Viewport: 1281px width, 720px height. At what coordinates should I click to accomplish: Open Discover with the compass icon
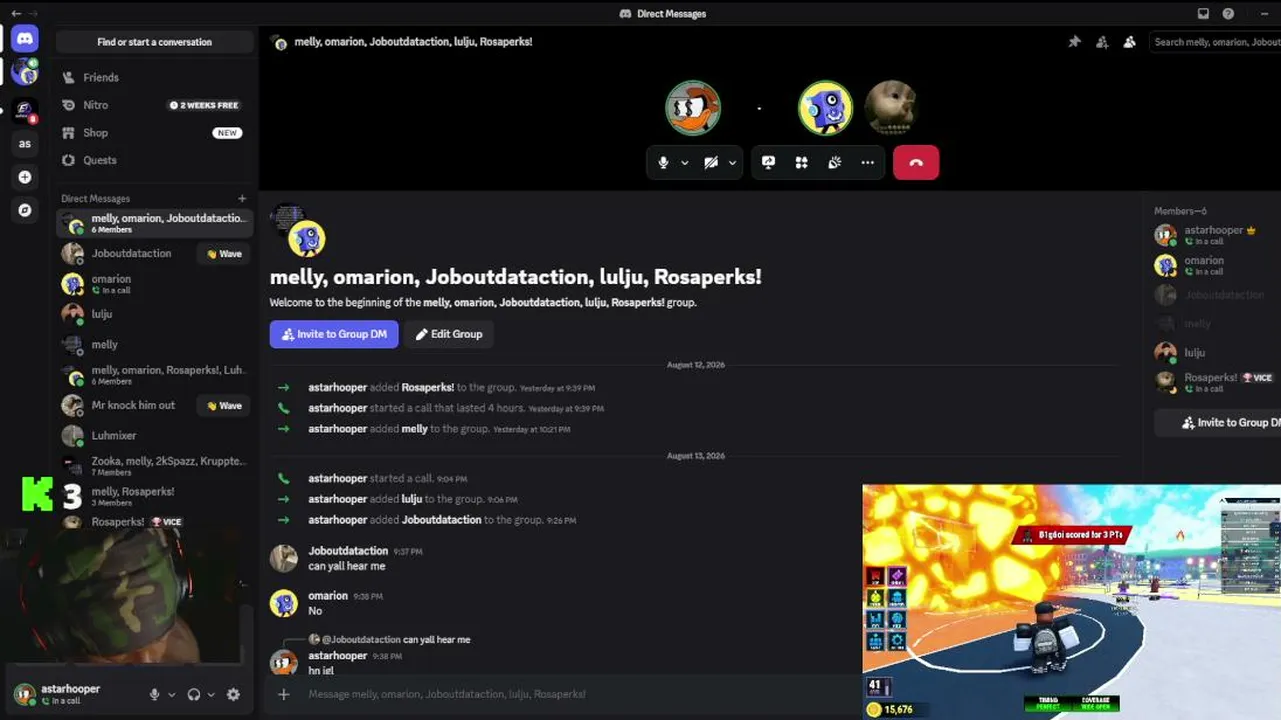(x=25, y=210)
